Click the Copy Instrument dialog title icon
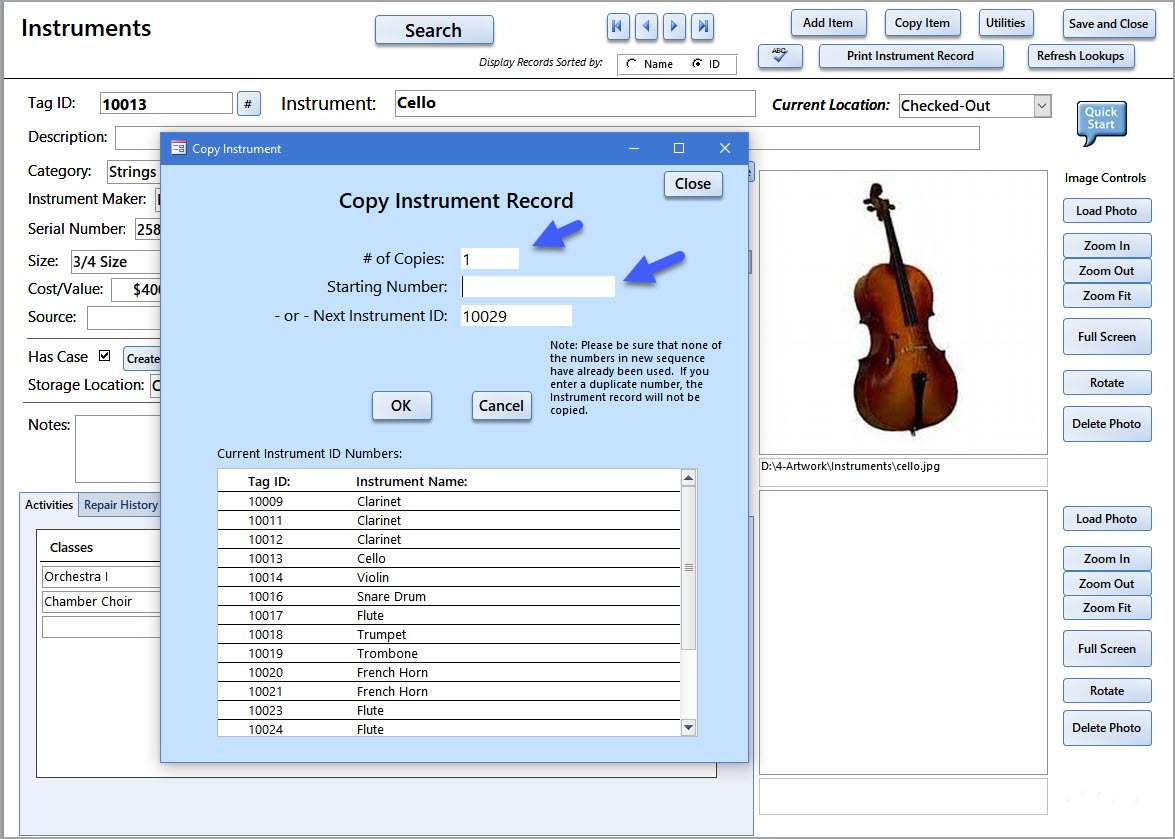The height and width of the screenshot is (839, 1175). click(178, 148)
